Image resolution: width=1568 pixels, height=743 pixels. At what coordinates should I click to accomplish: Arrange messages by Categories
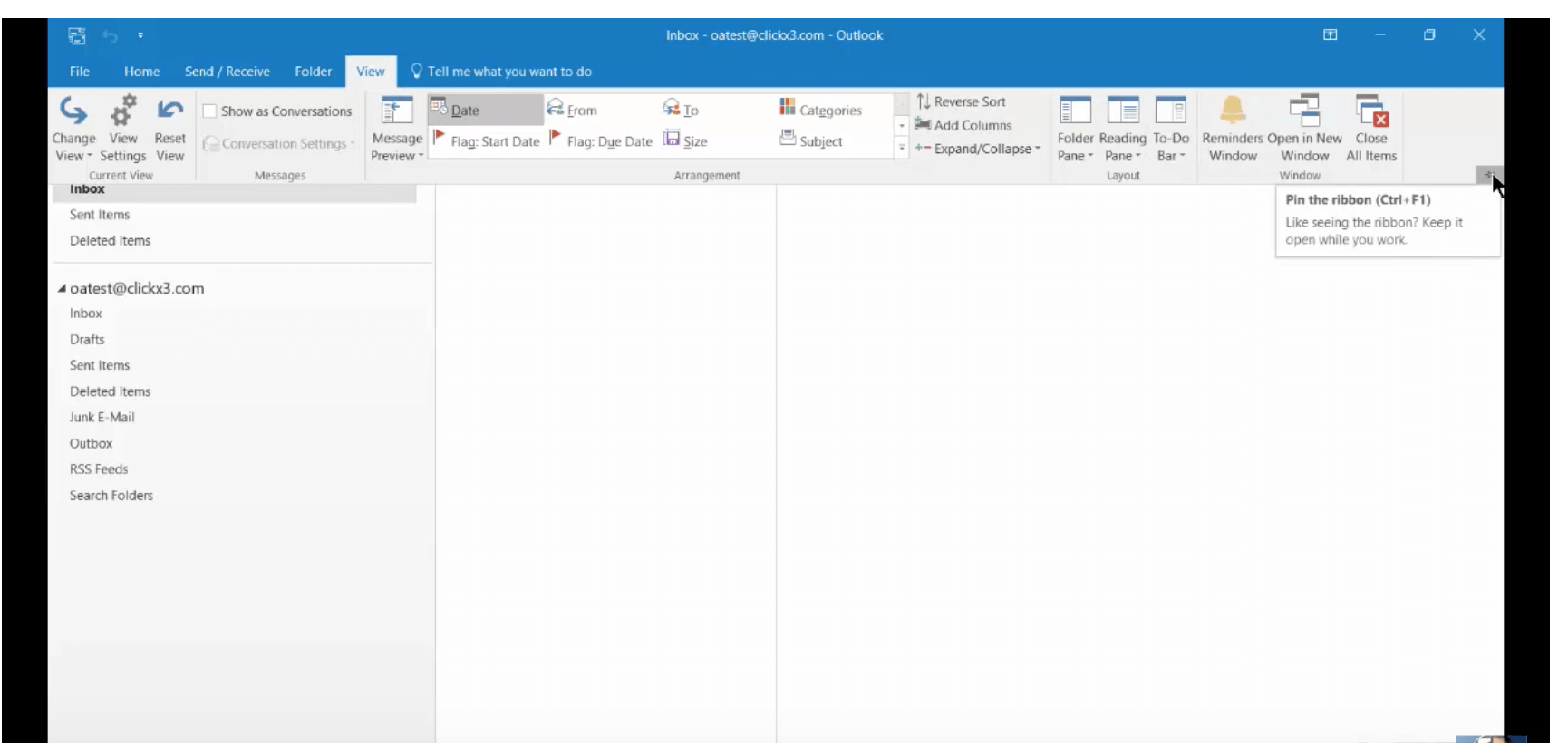820,110
